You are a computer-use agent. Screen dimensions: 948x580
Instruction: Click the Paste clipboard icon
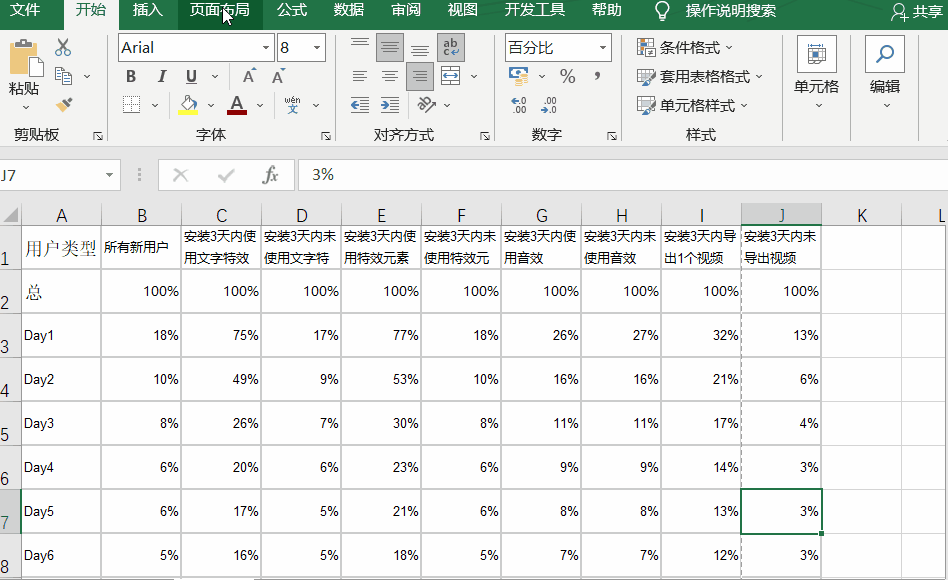[x=25, y=58]
